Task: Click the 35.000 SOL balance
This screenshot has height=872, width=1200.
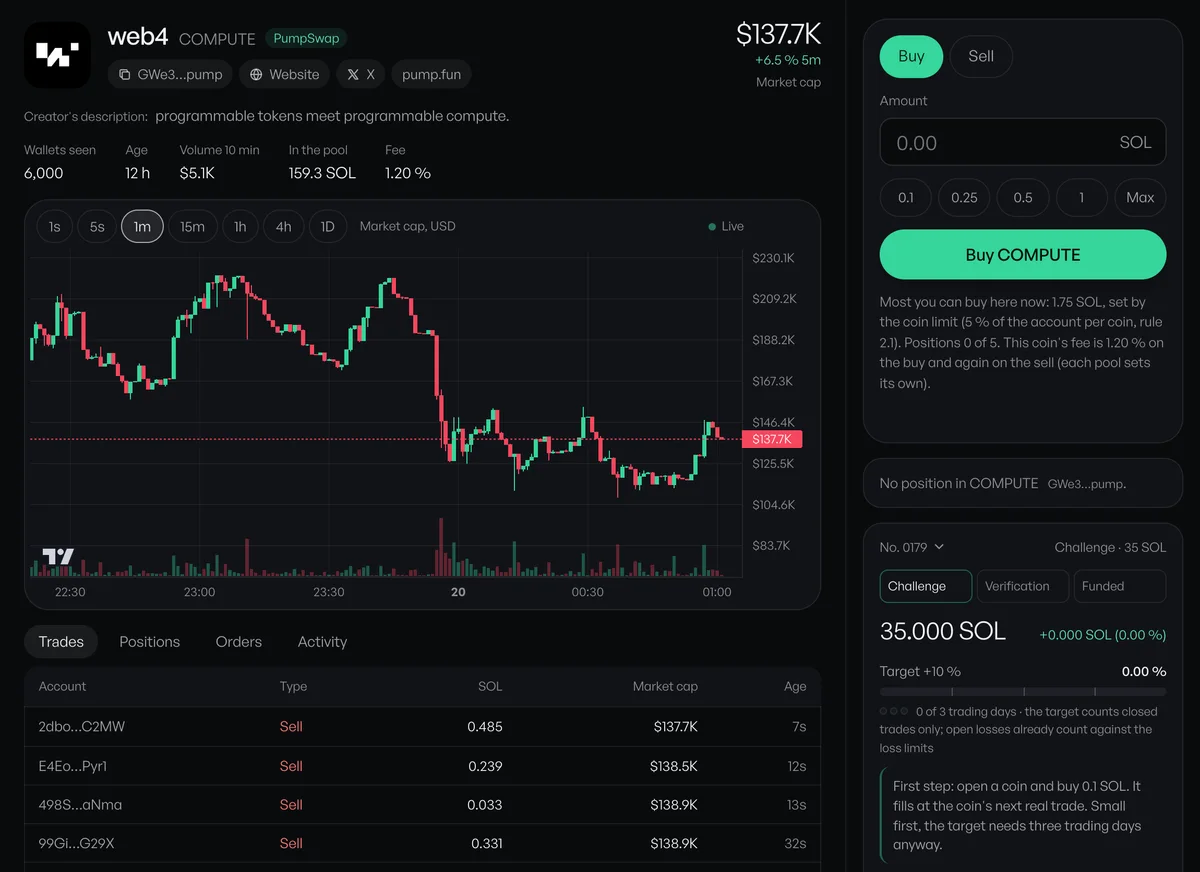Action: [x=943, y=632]
